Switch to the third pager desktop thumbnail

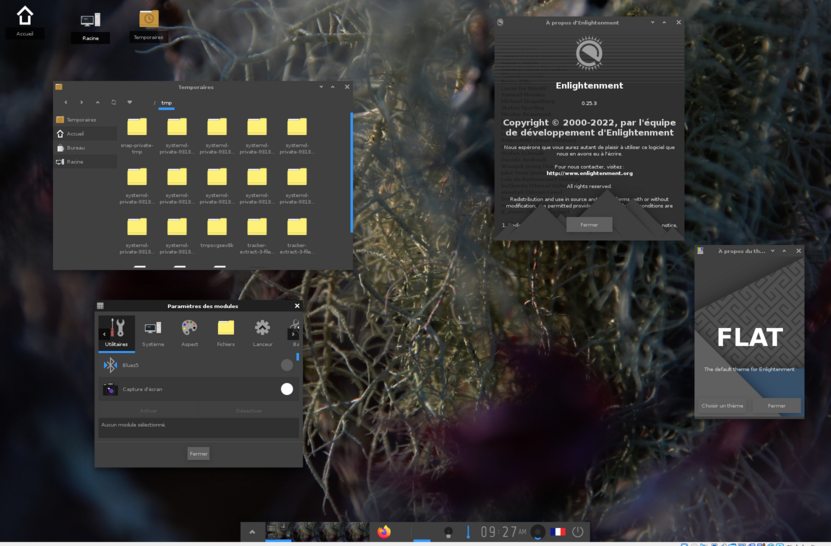(x=330, y=531)
